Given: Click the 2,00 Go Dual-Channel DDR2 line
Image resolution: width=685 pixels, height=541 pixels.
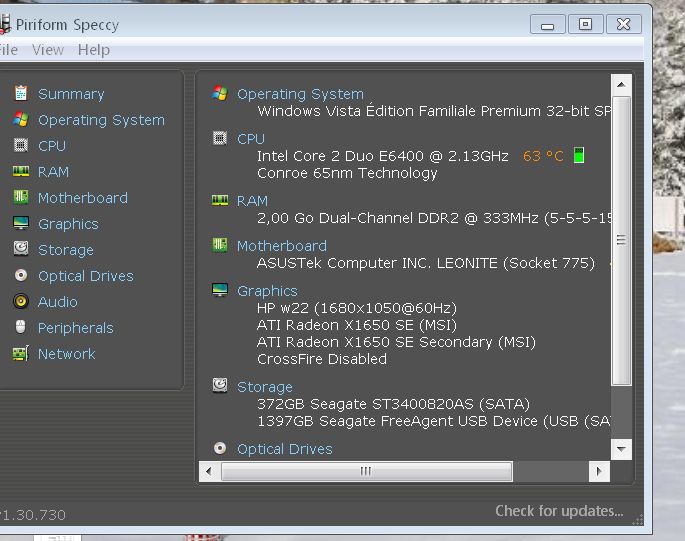Looking at the screenshot, I should point(434,218).
